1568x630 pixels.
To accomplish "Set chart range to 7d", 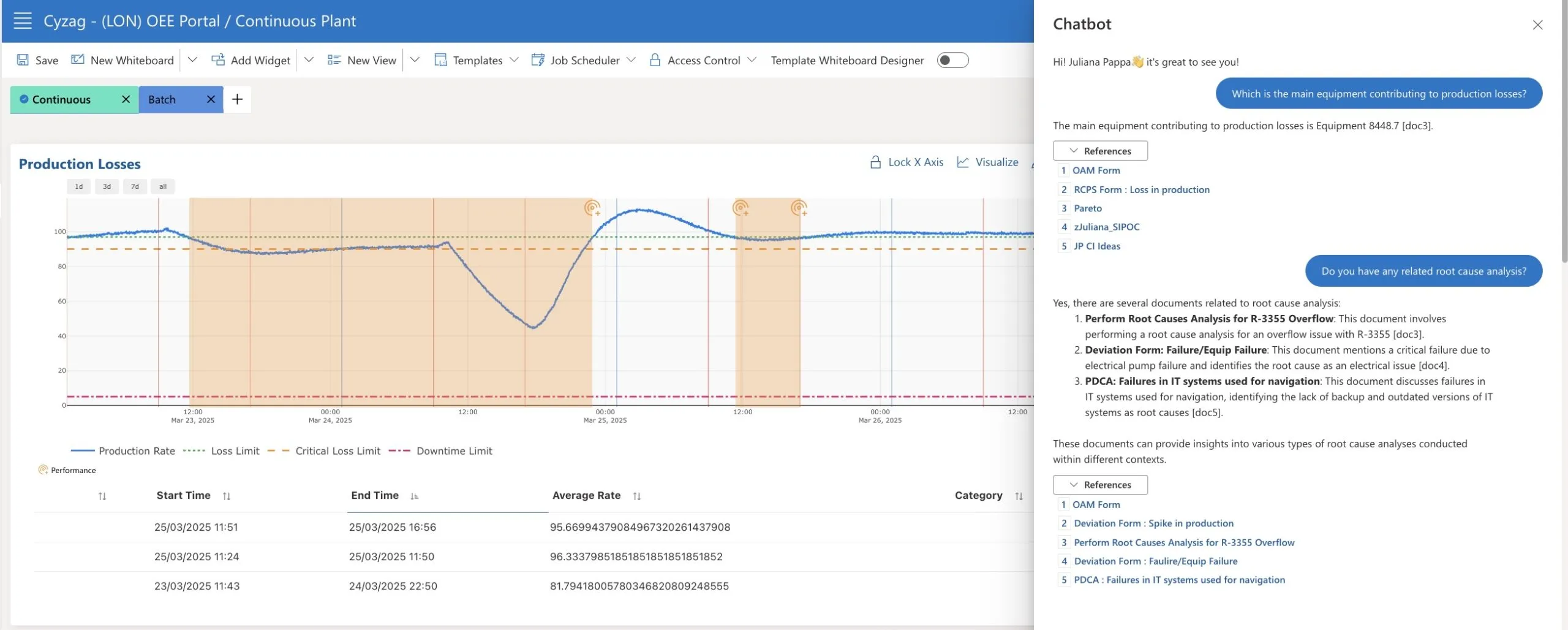I will click(x=135, y=186).
